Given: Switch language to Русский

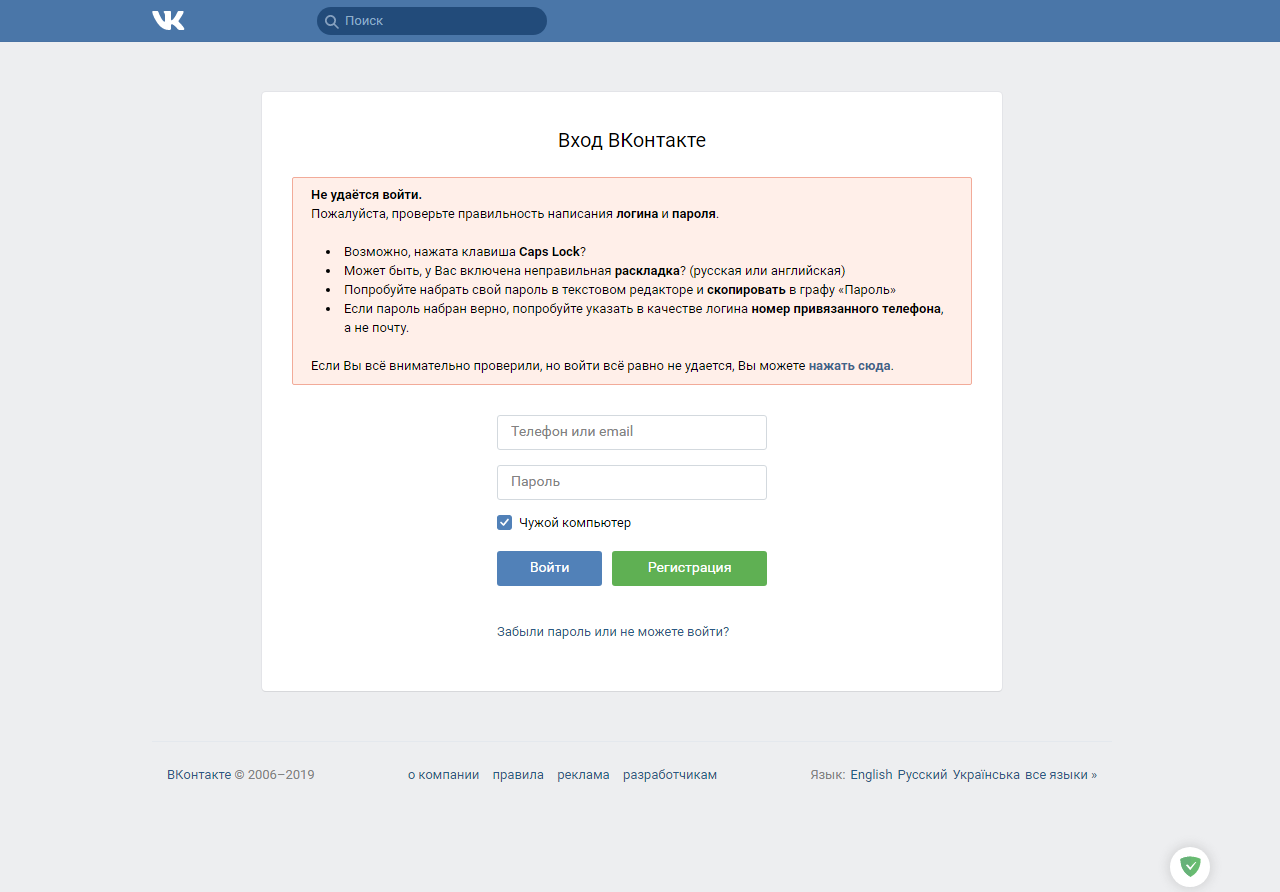Looking at the screenshot, I should click(922, 775).
